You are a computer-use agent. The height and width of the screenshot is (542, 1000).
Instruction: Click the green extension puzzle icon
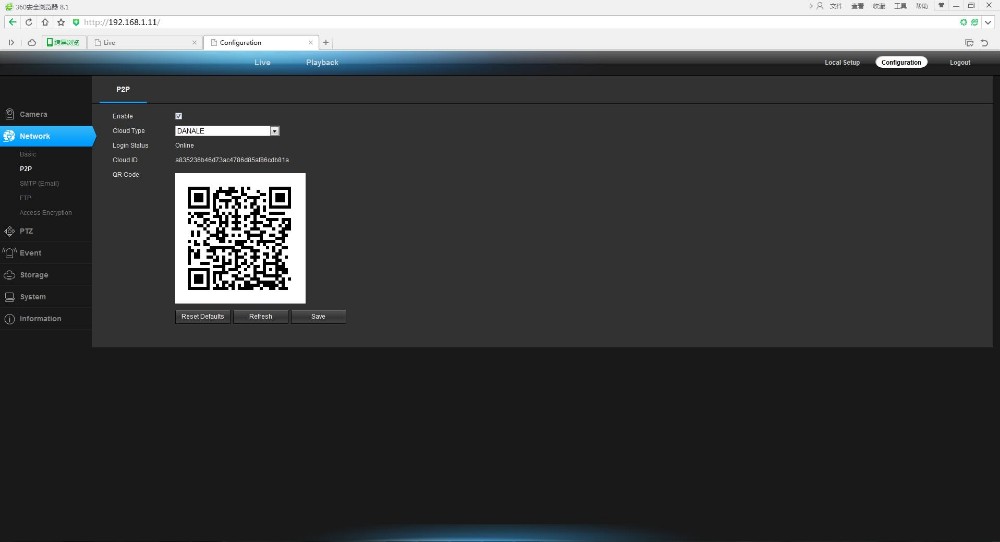(963, 22)
